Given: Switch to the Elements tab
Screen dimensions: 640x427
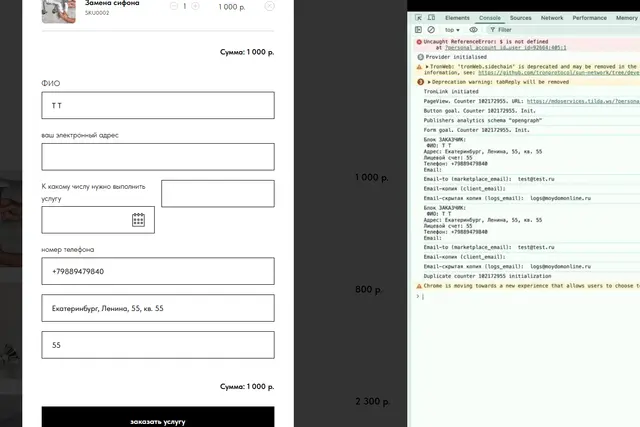Looking at the screenshot, I should coord(457,18).
